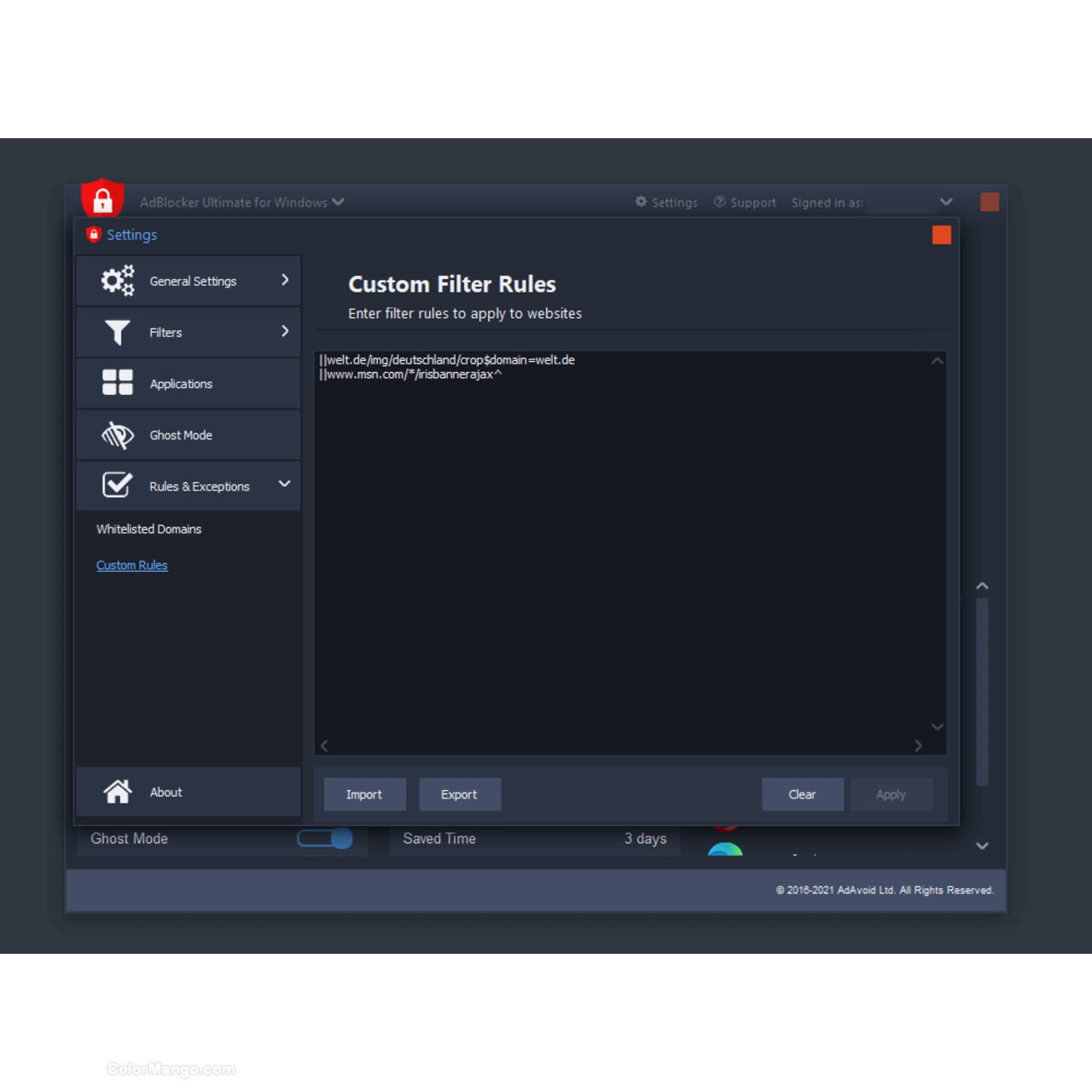Open the signed-in account dropdown arrow
Screen dimensions: 1092x1092
(x=946, y=202)
